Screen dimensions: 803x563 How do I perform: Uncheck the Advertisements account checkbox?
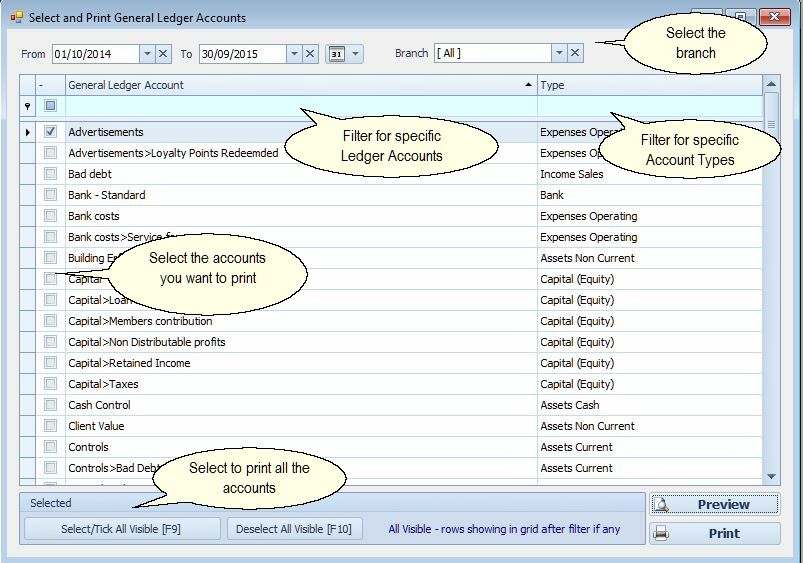tap(50, 132)
